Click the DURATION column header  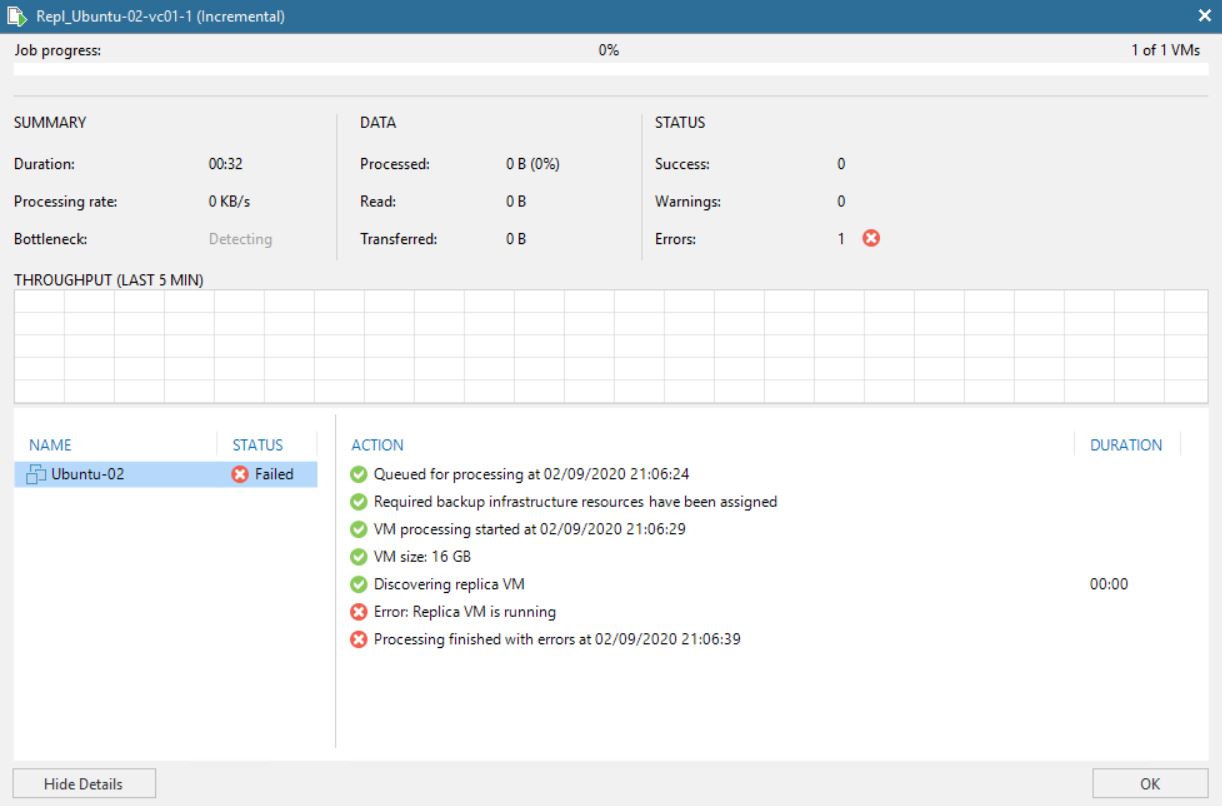(x=1126, y=445)
